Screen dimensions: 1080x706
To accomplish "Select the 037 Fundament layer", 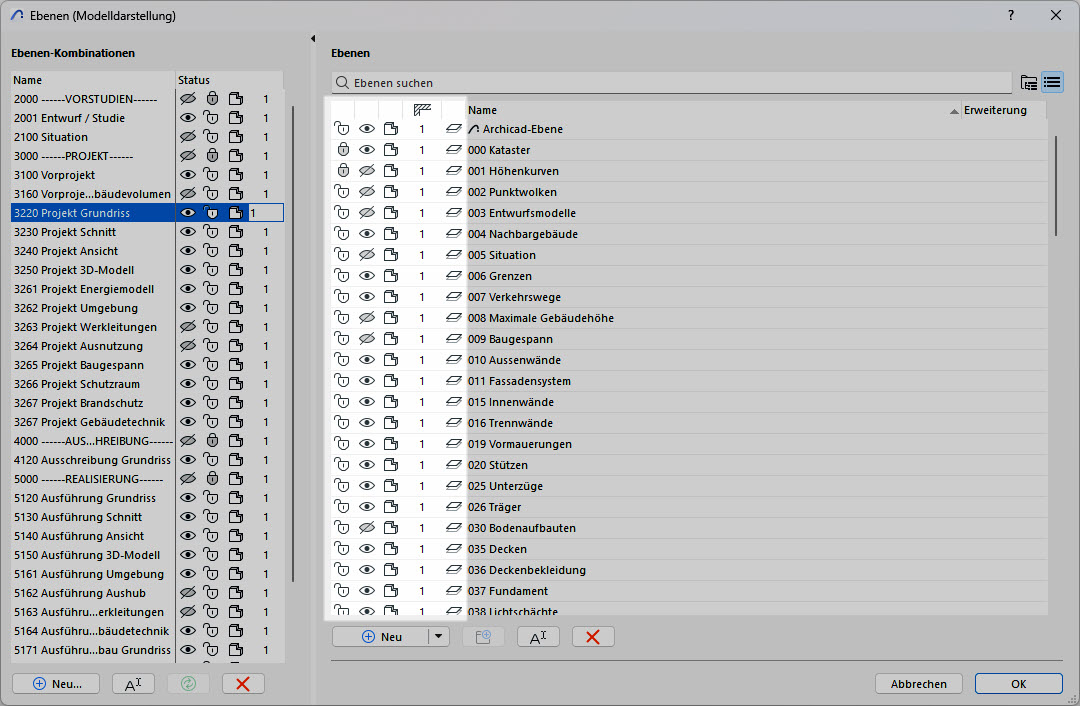I will tap(508, 591).
